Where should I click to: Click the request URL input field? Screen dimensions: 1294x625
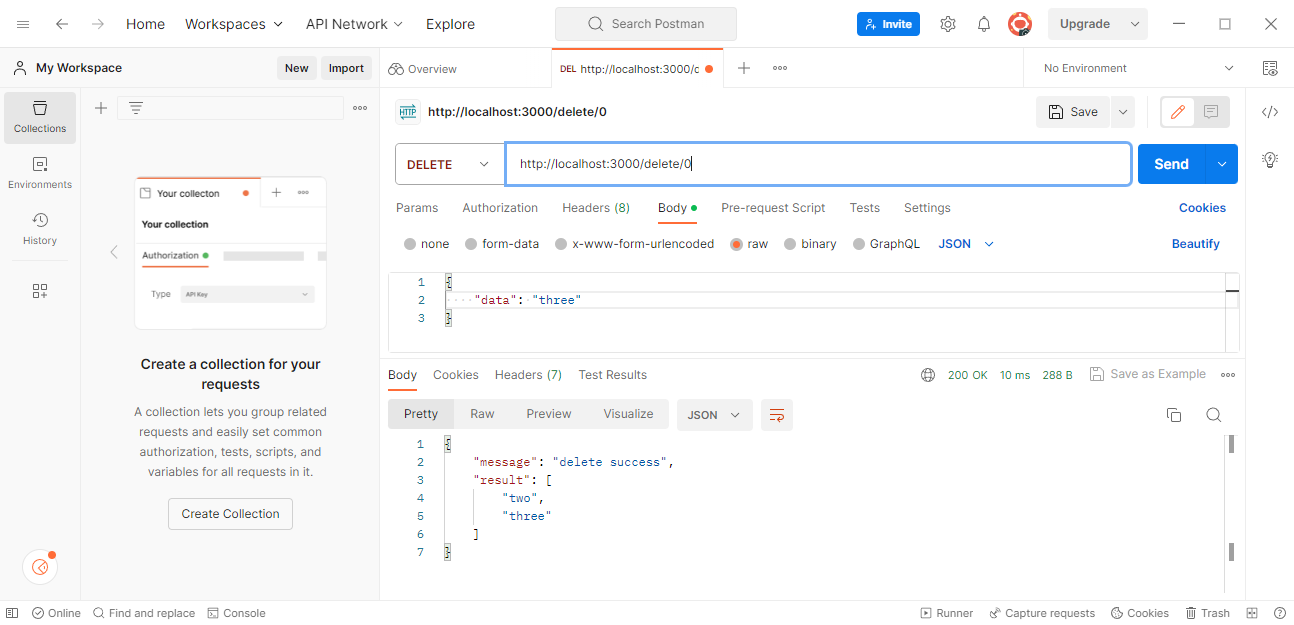pyautogui.click(x=818, y=164)
